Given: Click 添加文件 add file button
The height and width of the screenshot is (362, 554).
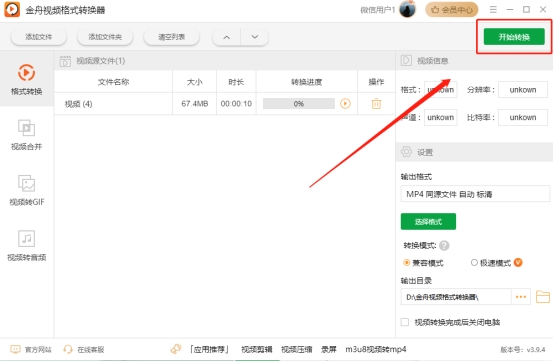Looking at the screenshot, I should click(39, 37).
